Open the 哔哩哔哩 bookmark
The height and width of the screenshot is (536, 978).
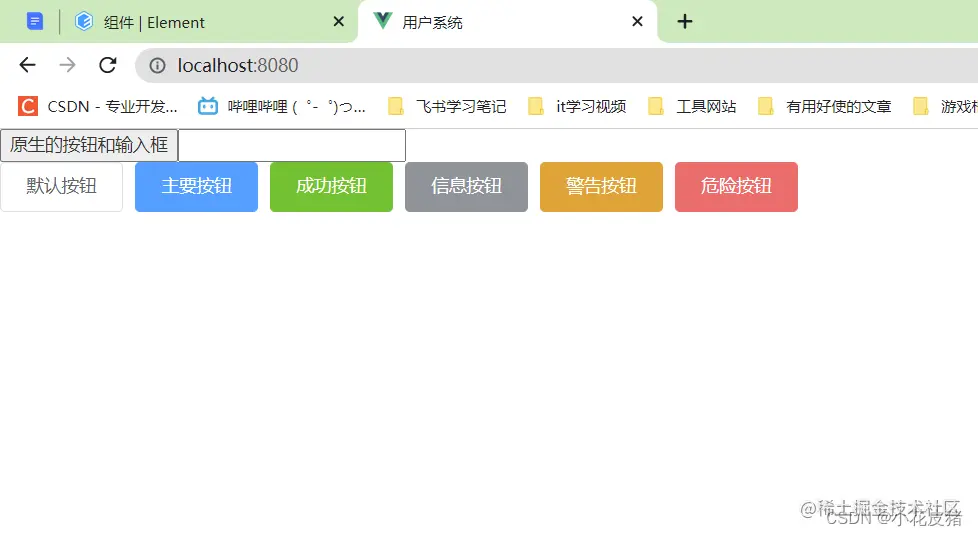click(282, 107)
